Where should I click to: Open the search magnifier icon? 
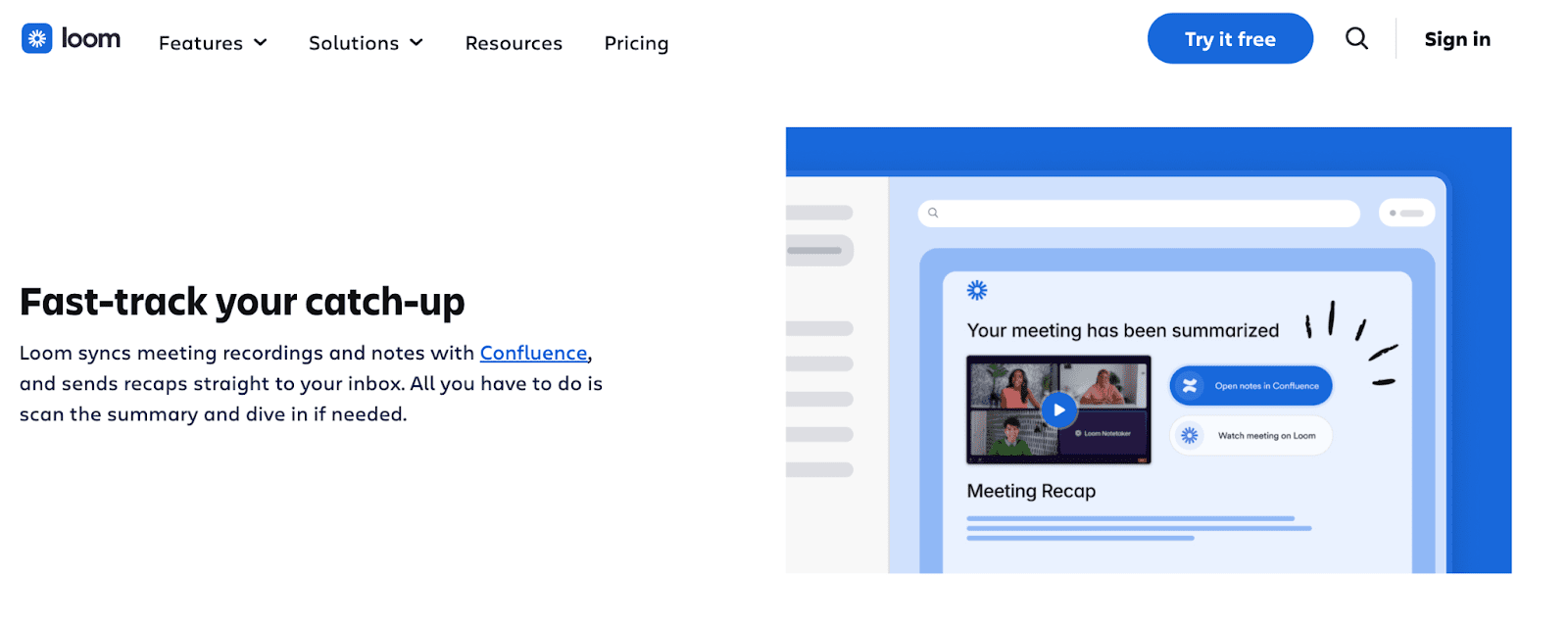1356,38
